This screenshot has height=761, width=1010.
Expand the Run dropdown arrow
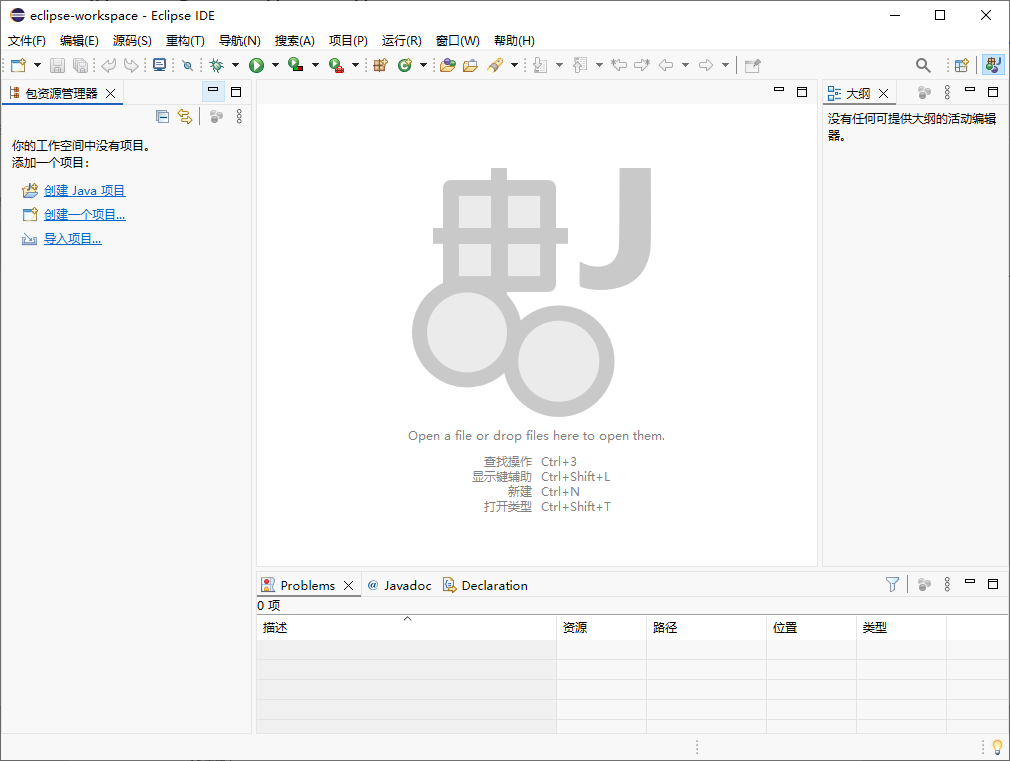click(275, 65)
